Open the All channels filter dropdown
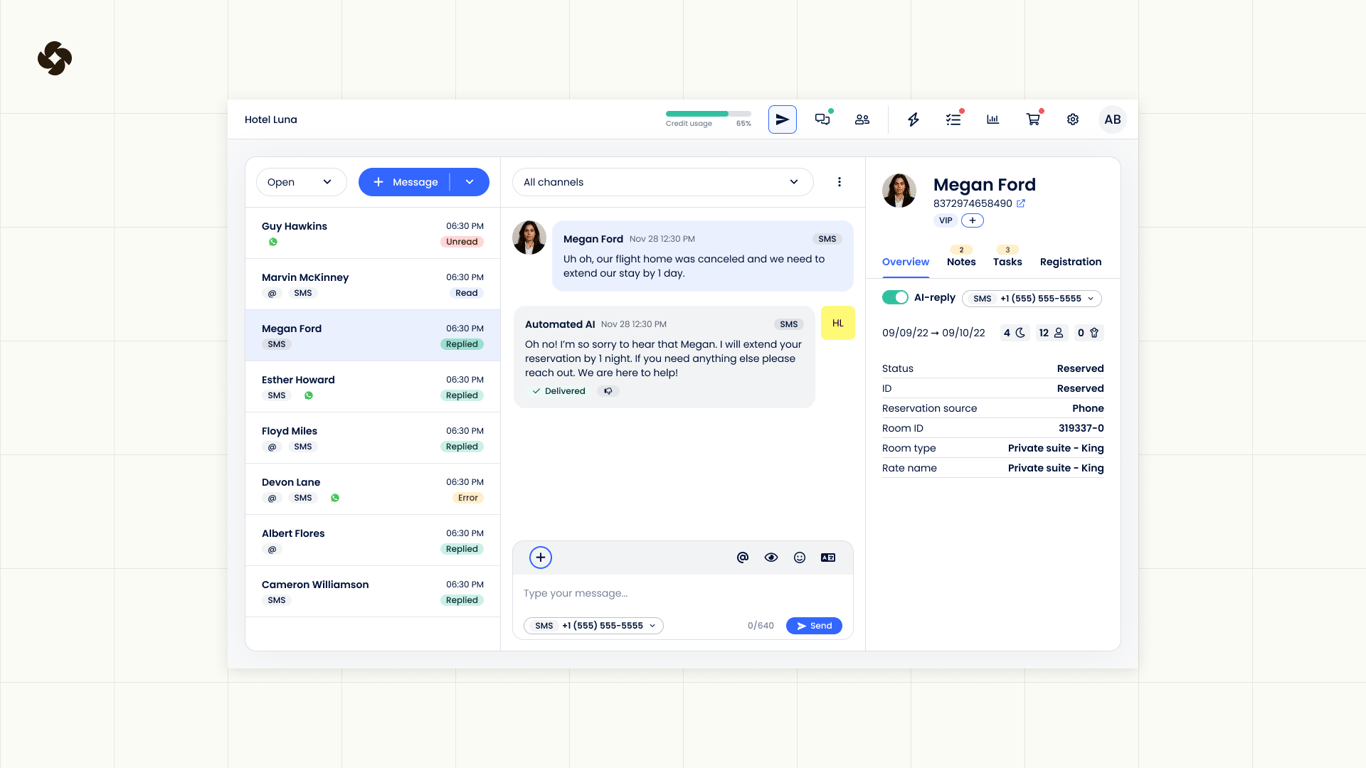 [662, 182]
